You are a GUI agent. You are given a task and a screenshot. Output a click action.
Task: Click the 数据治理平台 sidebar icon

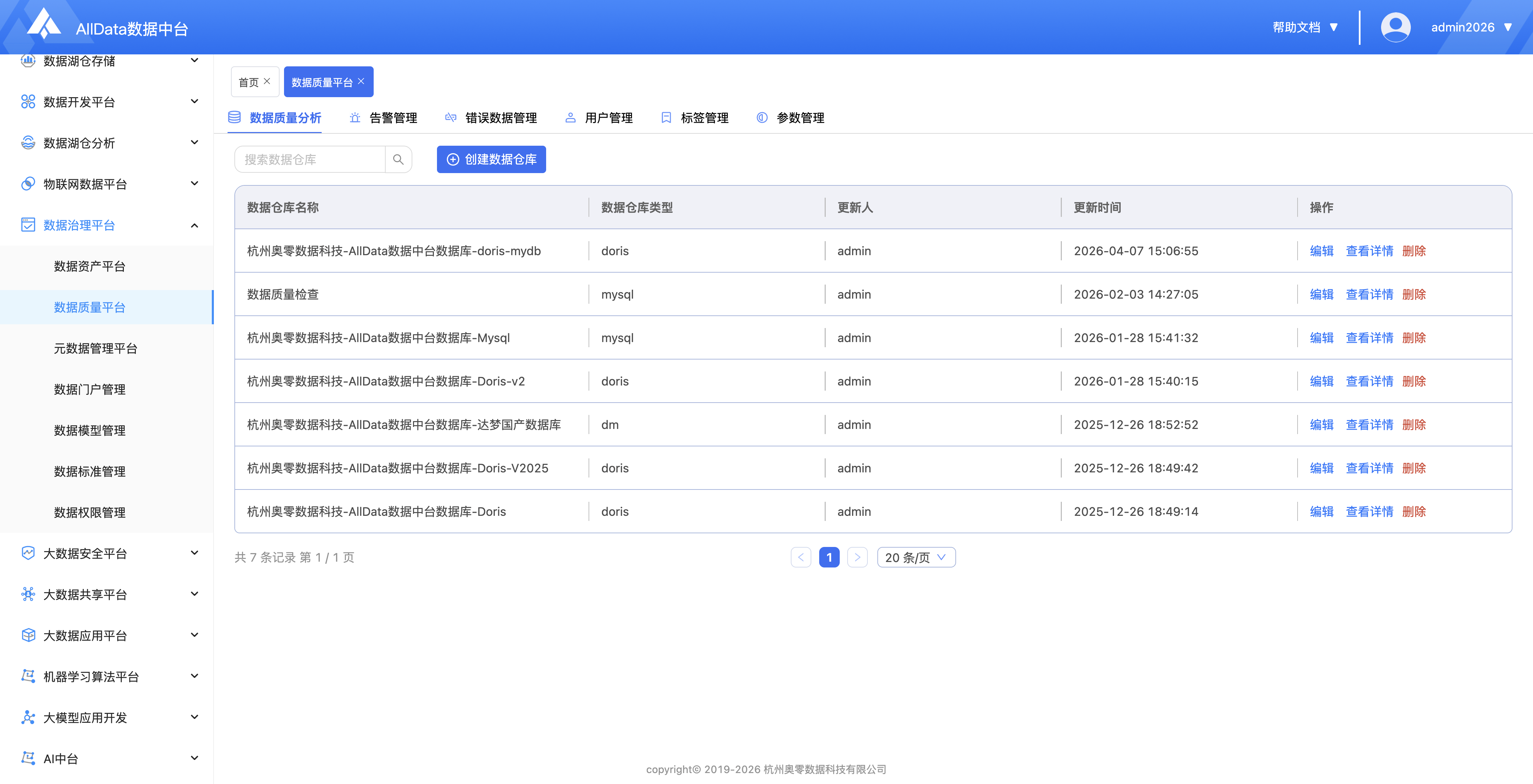tap(28, 225)
